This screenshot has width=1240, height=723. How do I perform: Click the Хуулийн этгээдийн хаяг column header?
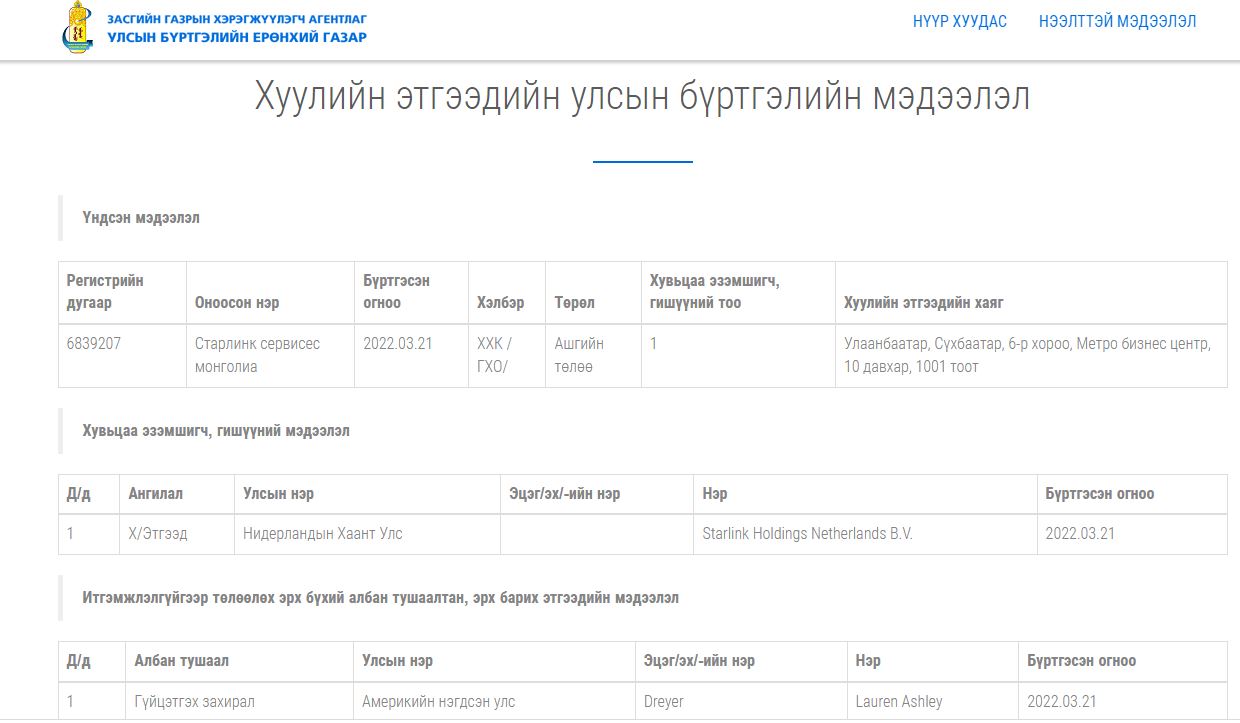(x=923, y=302)
